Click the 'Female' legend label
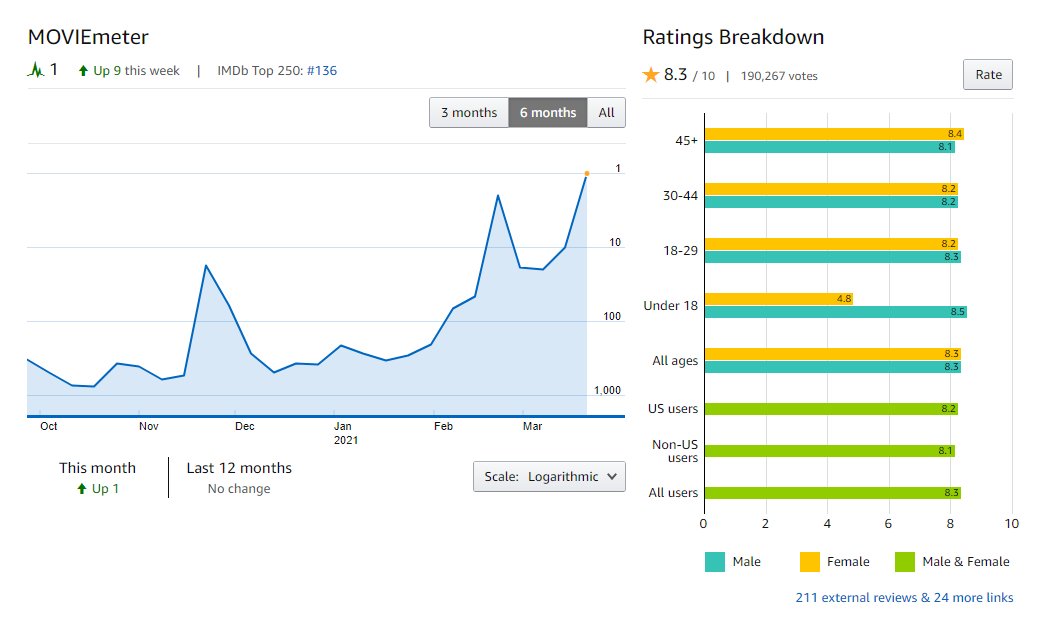The height and width of the screenshot is (628, 1038). (x=848, y=562)
